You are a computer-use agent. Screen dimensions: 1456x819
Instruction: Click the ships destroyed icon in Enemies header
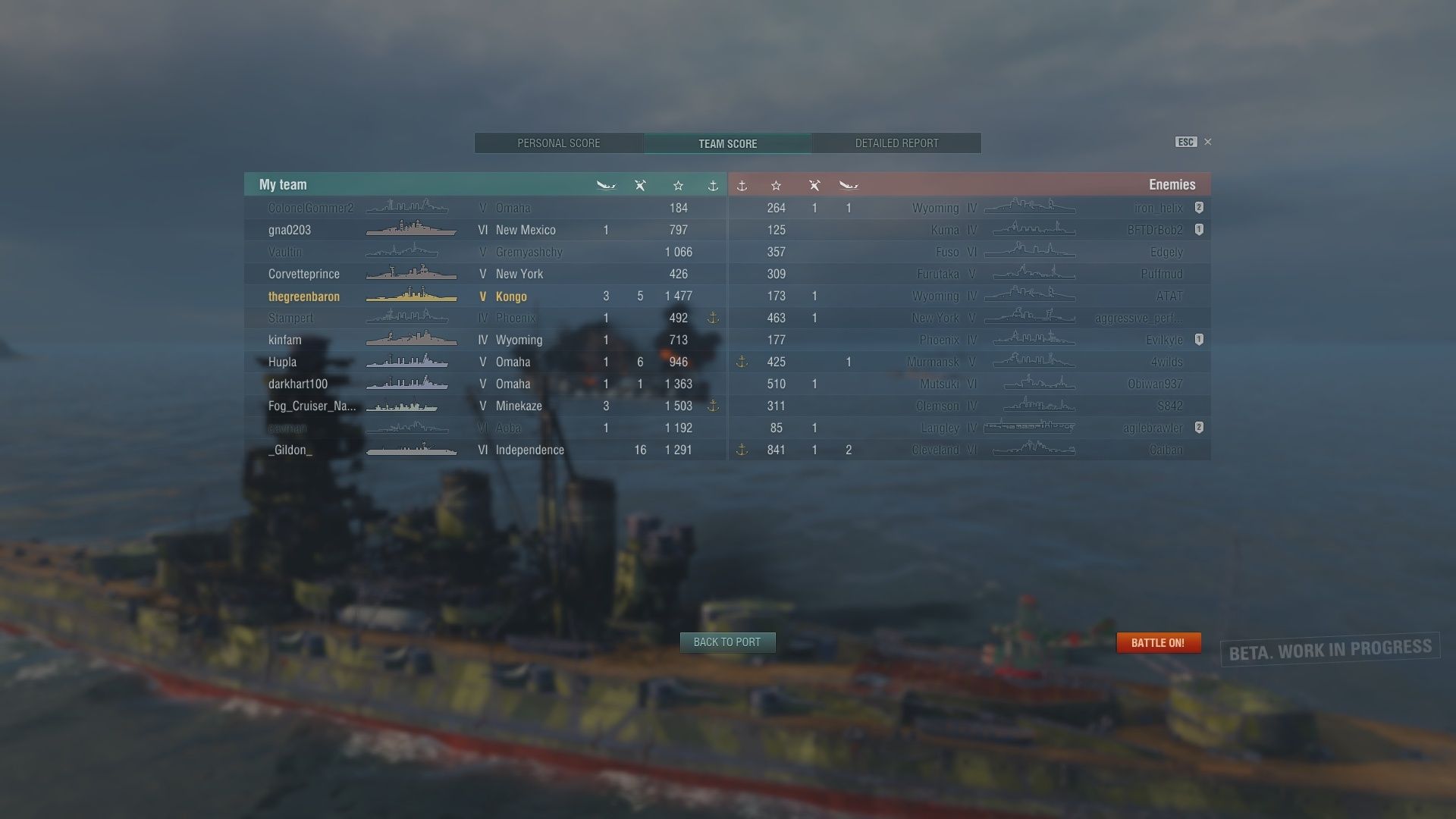point(849,185)
